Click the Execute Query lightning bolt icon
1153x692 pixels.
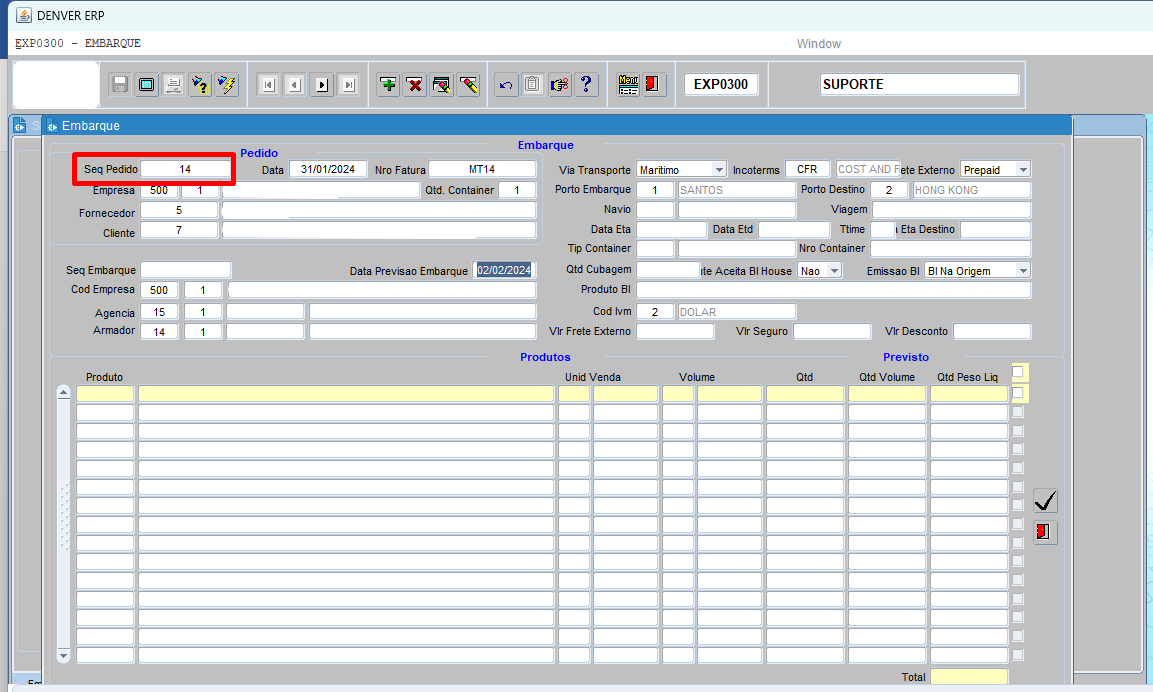point(227,85)
